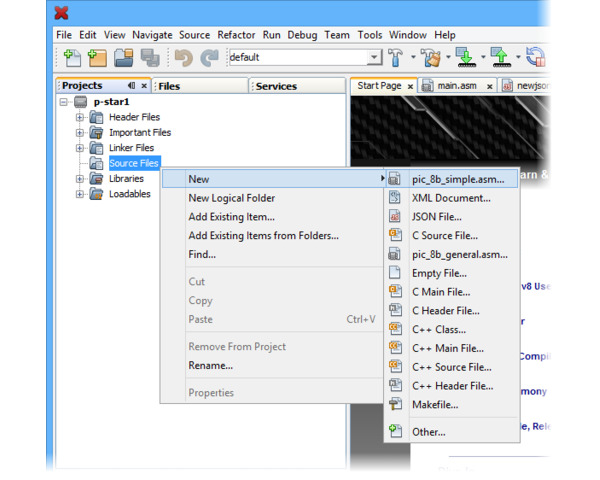600x480 pixels.
Task: Click the Build Project hammer icon
Action: 395,58
